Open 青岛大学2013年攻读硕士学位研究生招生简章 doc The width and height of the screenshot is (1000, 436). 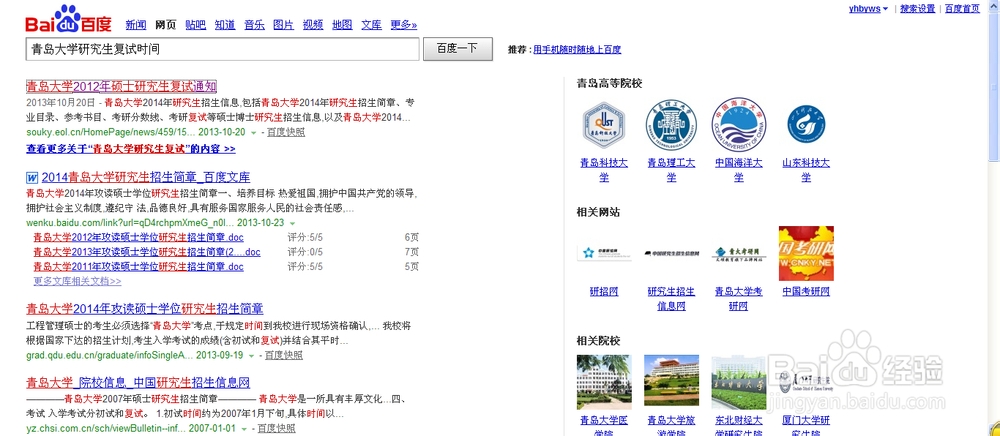tap(147, 252)
